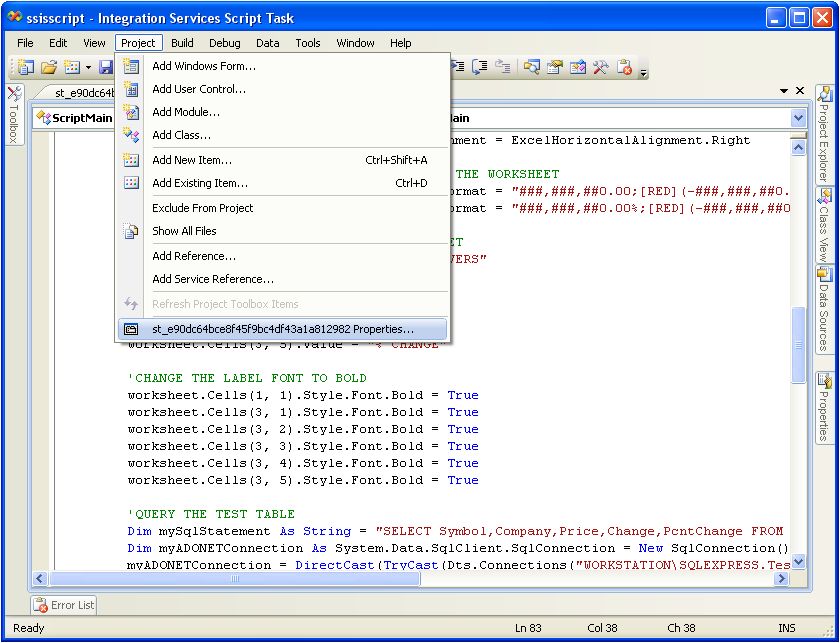Click the Open File folder icon
This screenshot has height=643, width=840.
point(48,67)
